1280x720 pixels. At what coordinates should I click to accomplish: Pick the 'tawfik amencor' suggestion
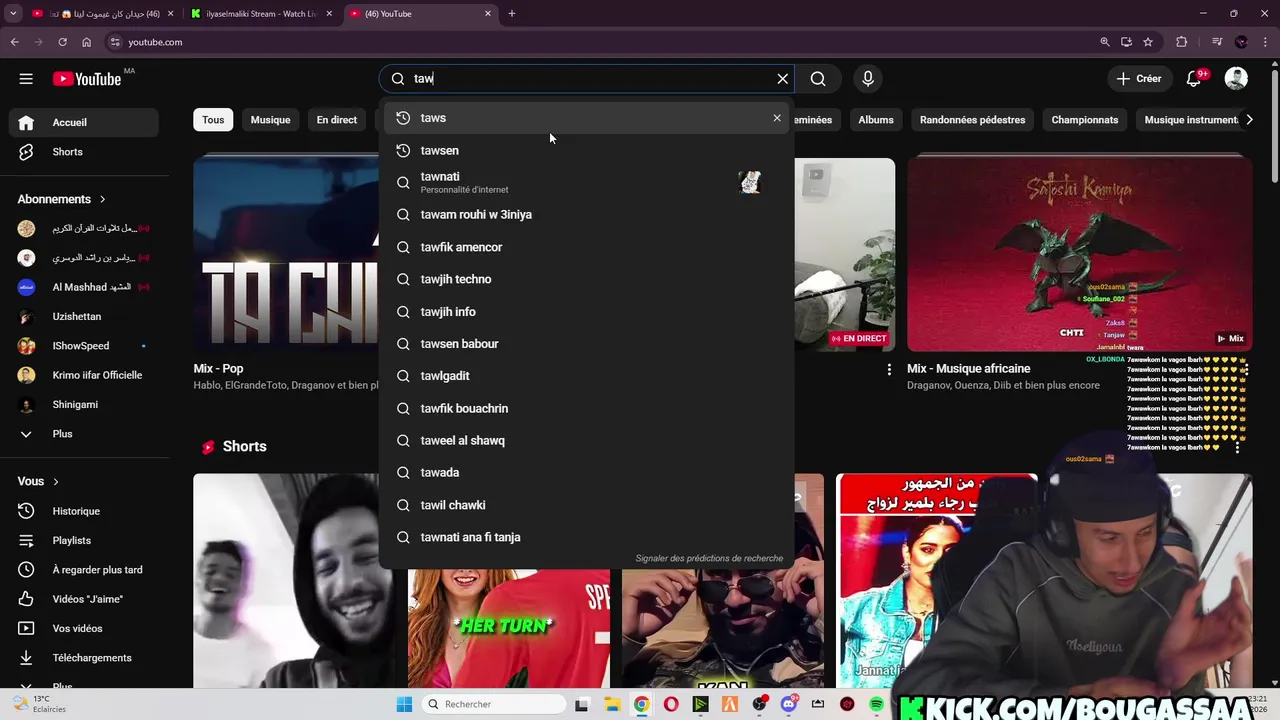point(587,247)
